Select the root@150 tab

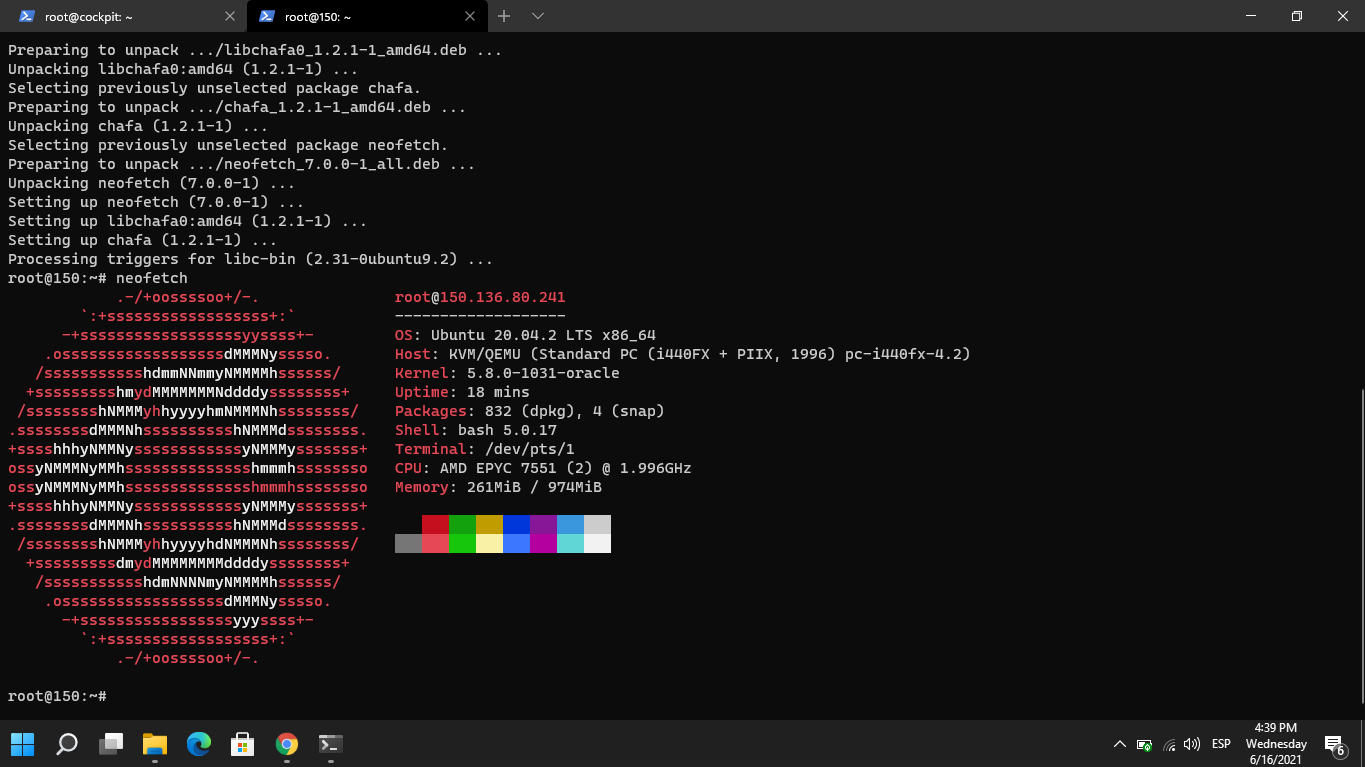355,16
